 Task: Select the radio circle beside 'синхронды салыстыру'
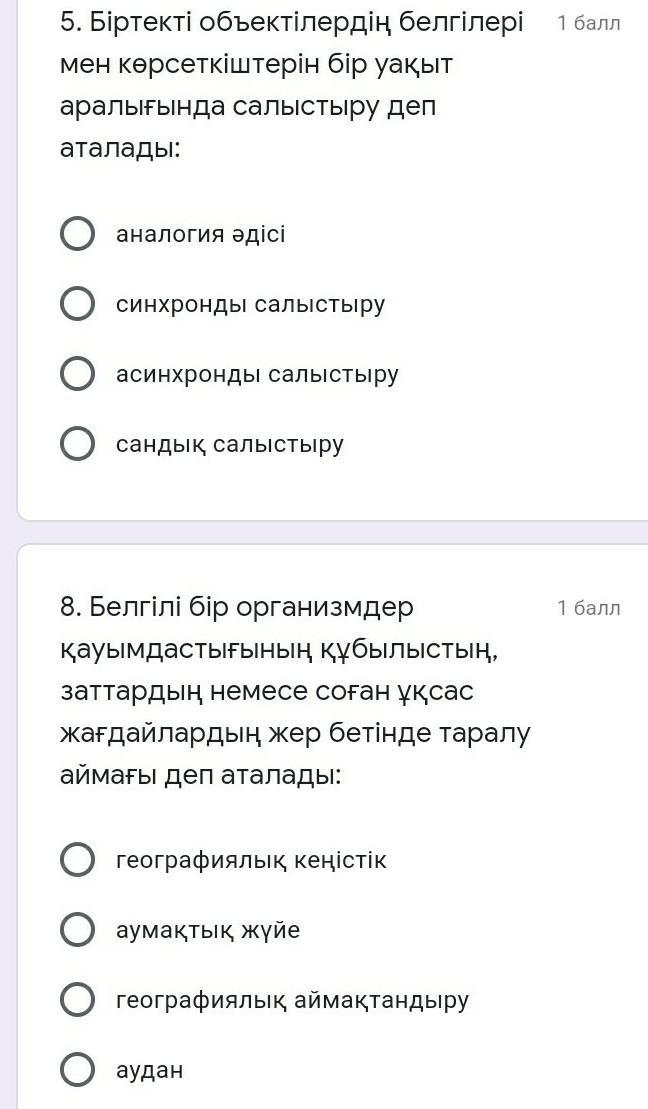pyautogui.click(x=78, y=304)
